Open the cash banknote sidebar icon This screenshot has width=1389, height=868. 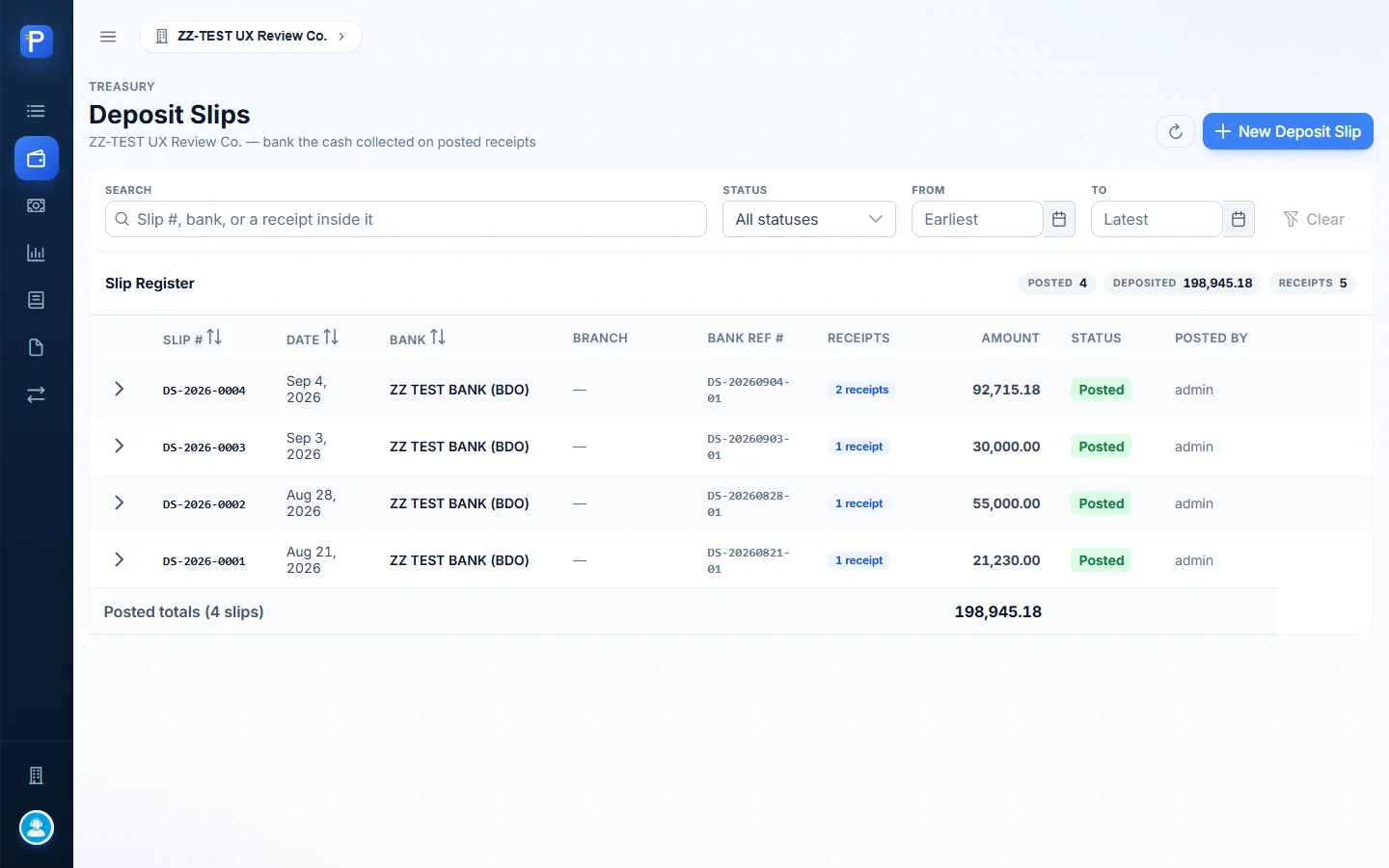[37, 205]
